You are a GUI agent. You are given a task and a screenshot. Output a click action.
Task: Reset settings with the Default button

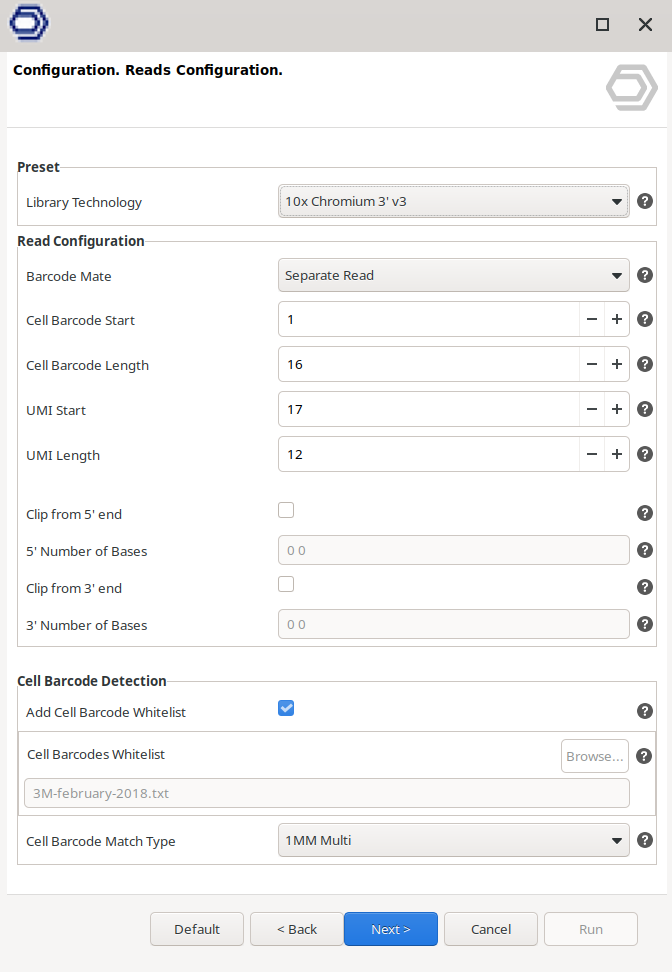point(197,929)
